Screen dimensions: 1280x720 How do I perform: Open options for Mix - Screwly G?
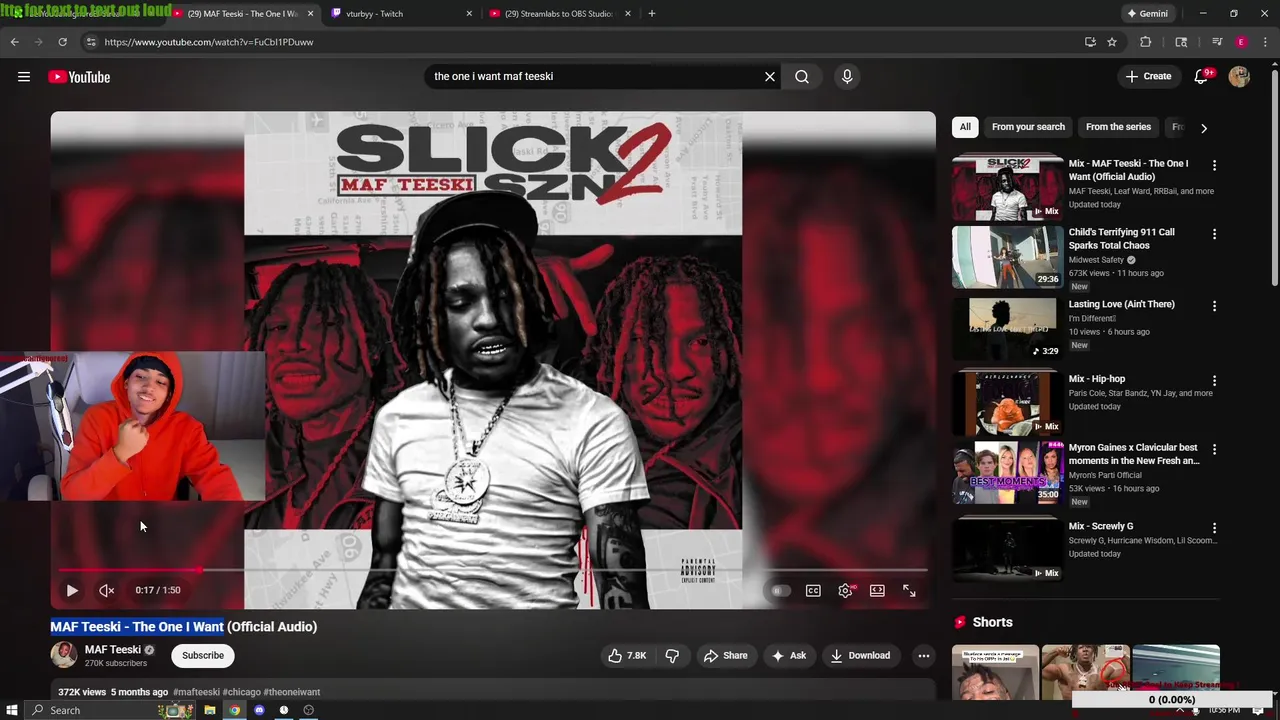tap(1214, 528)
